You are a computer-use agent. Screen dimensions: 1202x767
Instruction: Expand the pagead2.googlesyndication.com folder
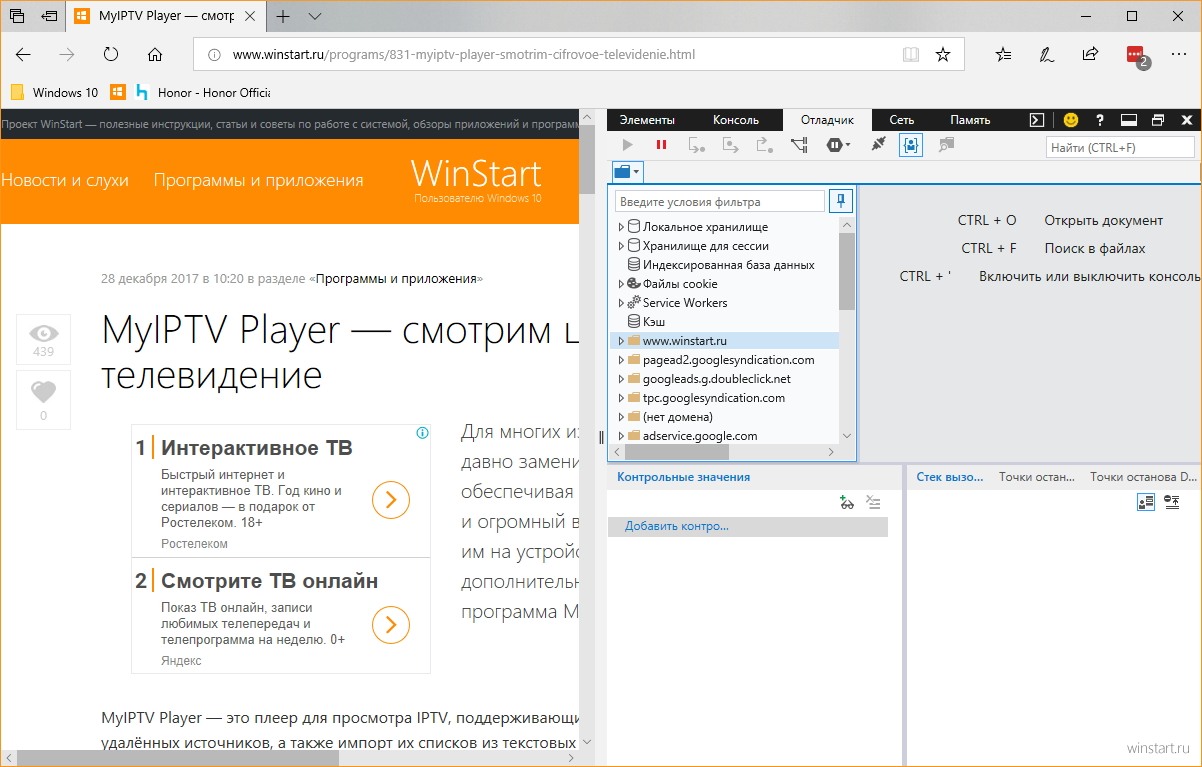tap(621, 360)
